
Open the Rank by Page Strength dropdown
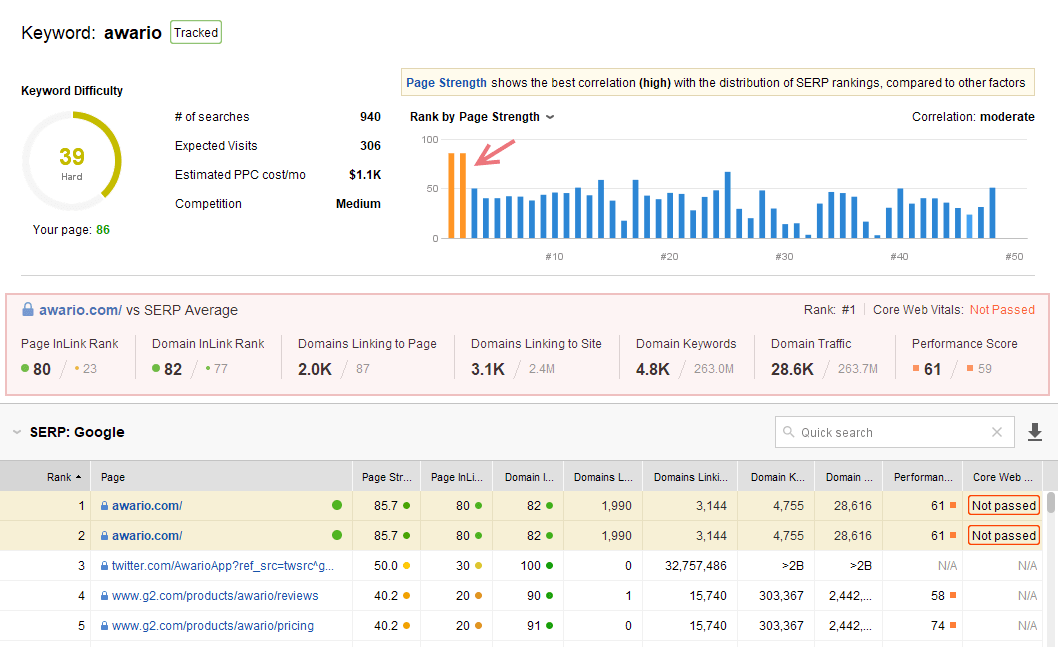click(x=550, y=117)
